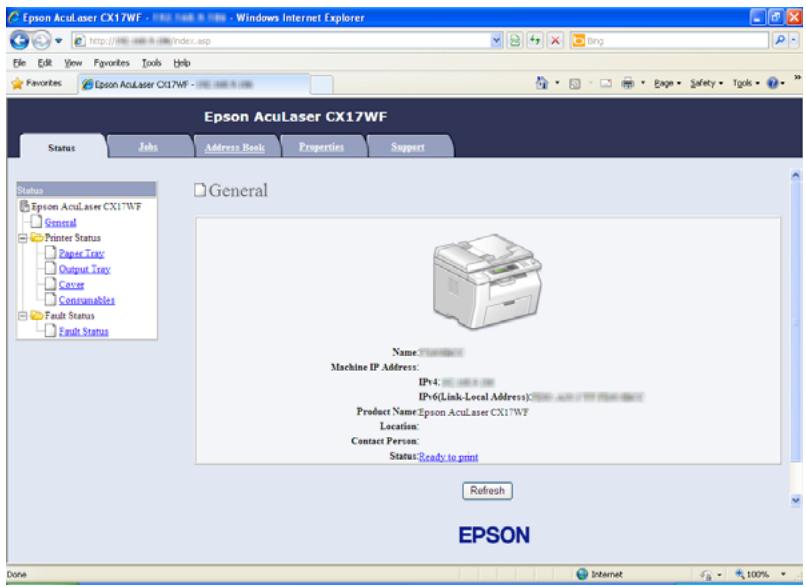Click the magnifier Search icon
This screenshot has width=806, height=587.
click(x=780, y=41)
